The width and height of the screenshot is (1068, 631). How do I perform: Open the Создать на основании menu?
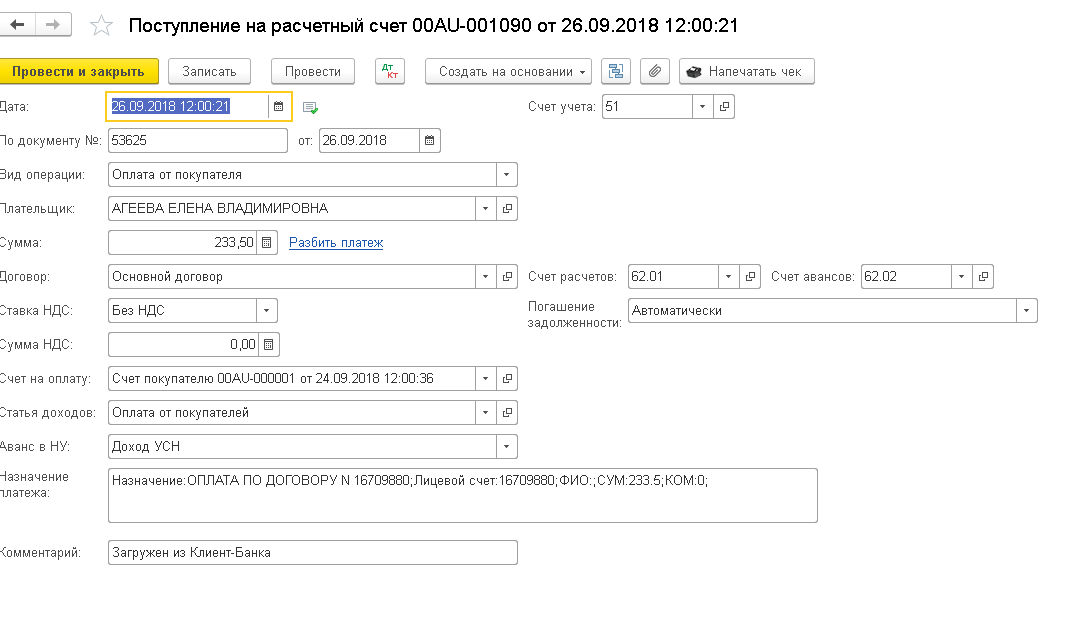(x=508, y=71)
